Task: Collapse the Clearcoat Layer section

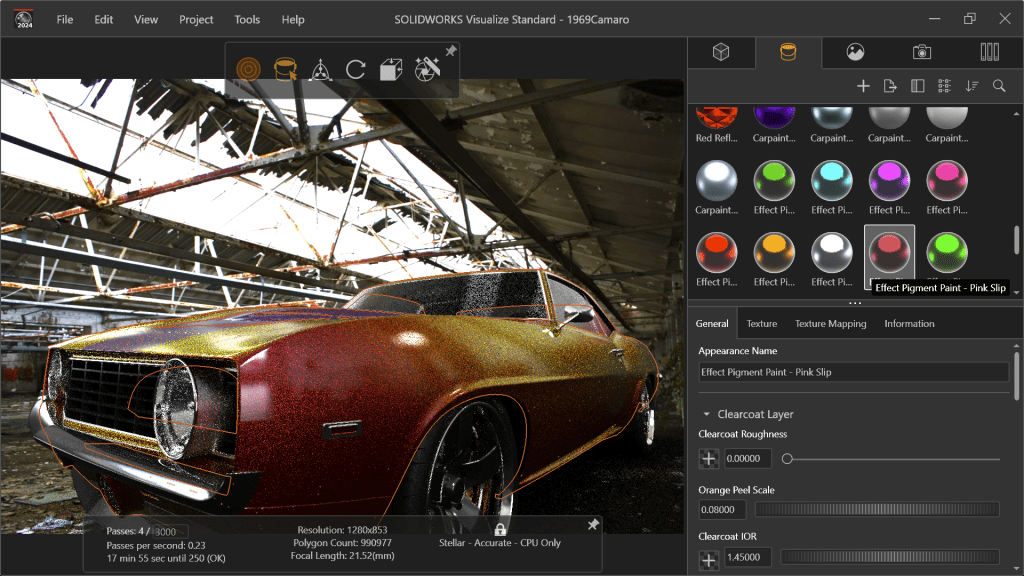Action: pos(706,414)
